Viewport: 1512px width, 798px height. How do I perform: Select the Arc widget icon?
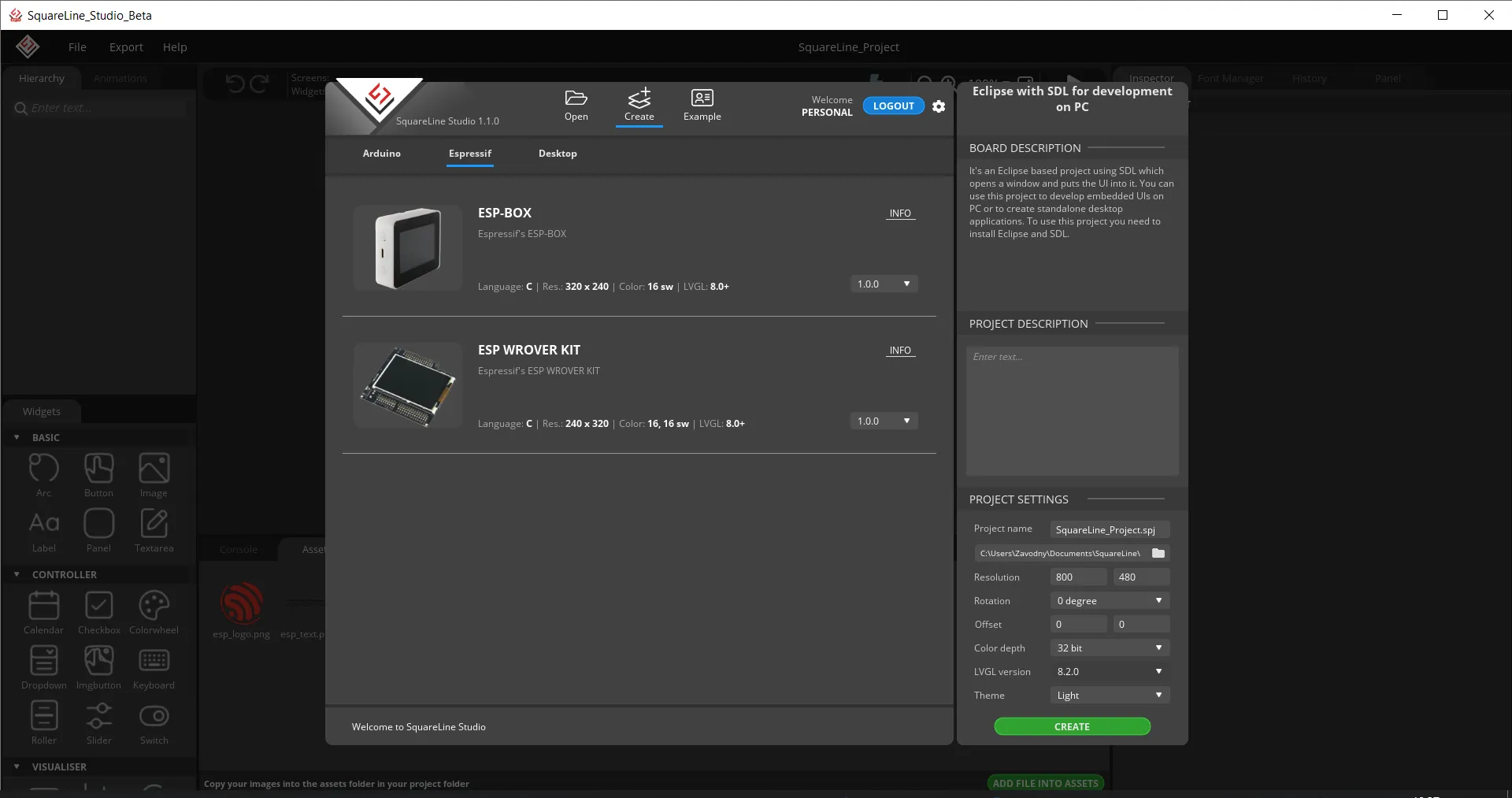[x=44, y=469]
